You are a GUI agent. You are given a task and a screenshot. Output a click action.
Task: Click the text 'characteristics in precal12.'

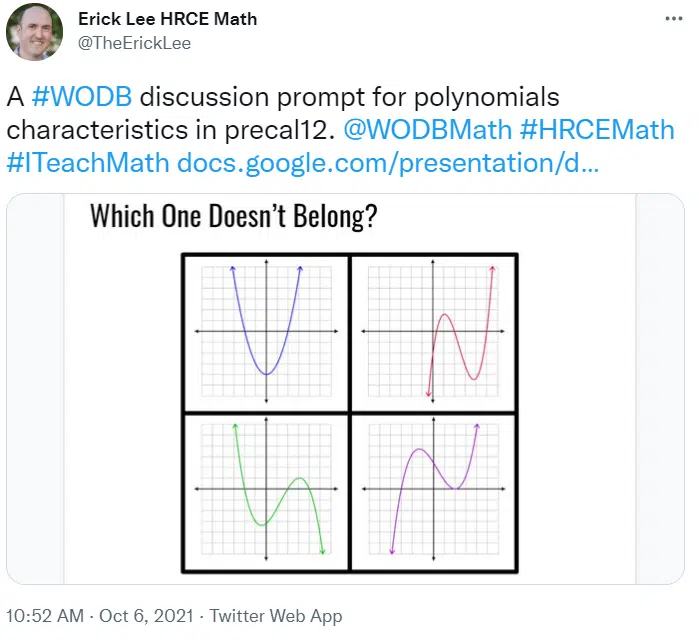(x=171, y=130)
